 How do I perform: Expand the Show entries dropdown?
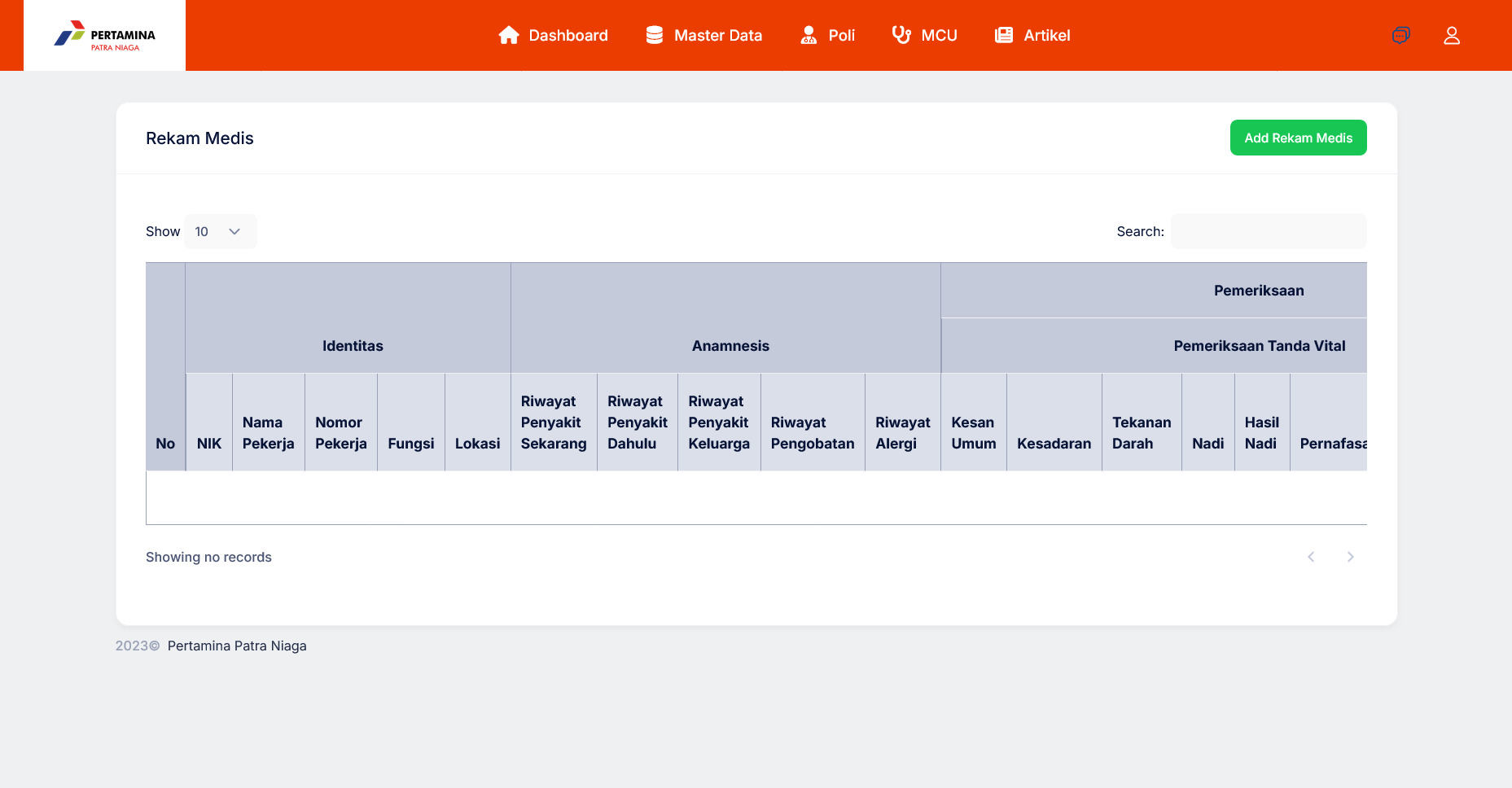[221, 231]
